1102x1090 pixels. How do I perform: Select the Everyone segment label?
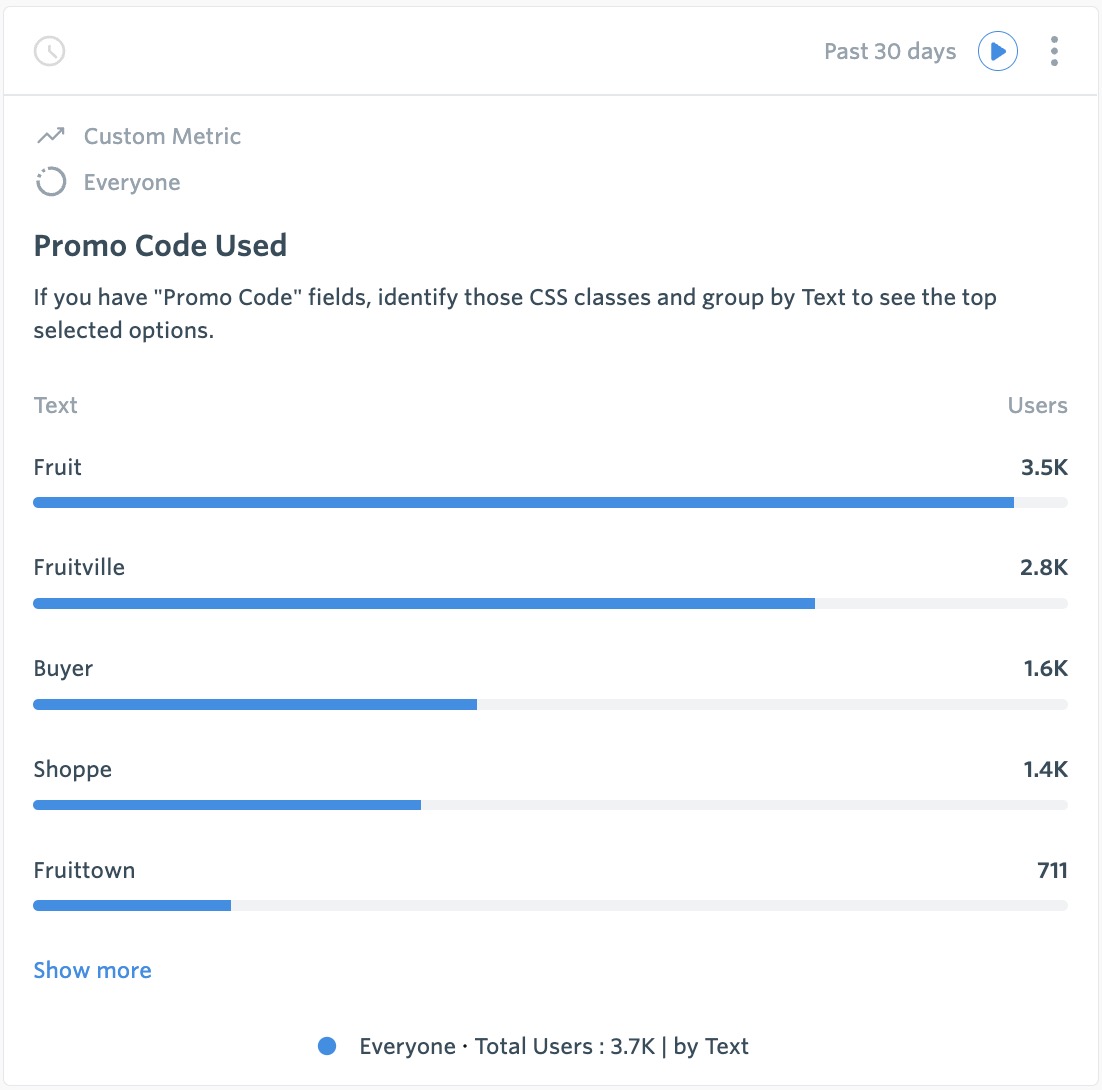pos(132,183)
